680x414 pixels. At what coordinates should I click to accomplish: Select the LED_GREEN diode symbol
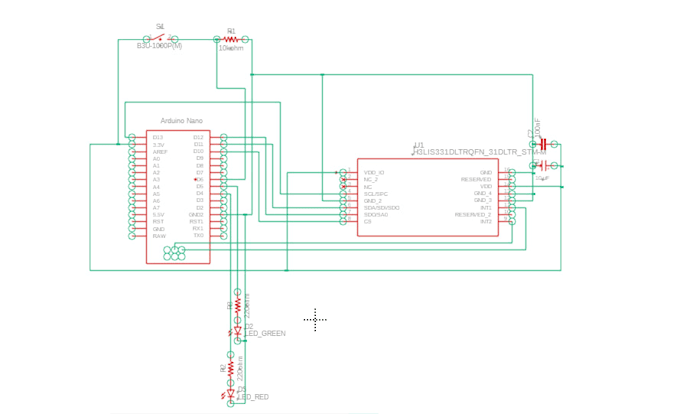[x=237, y=331]
